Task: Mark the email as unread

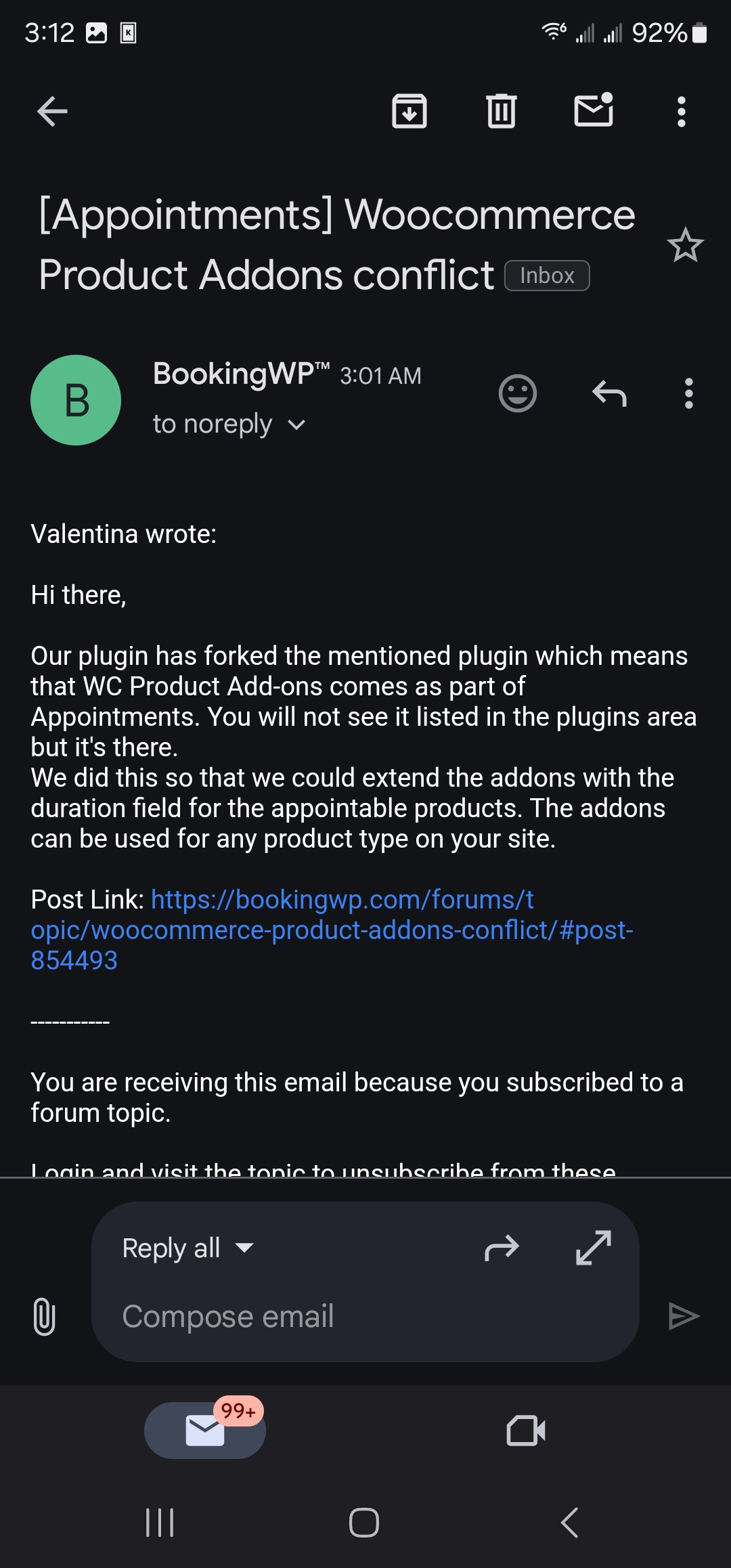Action: (594, 110)
